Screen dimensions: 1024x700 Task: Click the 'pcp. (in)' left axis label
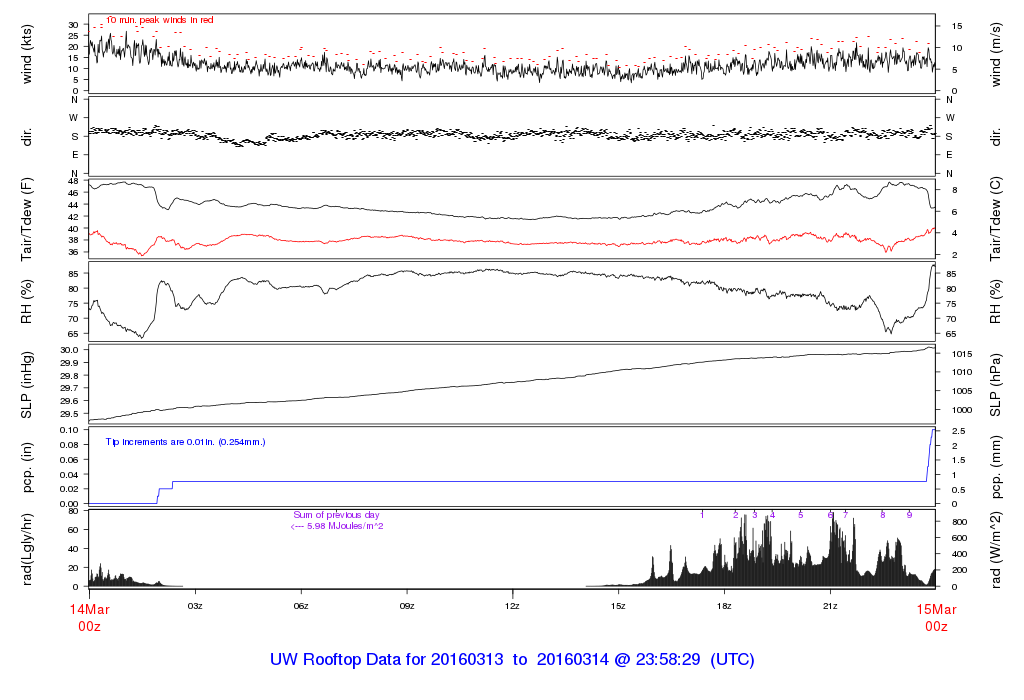(27, 466)
